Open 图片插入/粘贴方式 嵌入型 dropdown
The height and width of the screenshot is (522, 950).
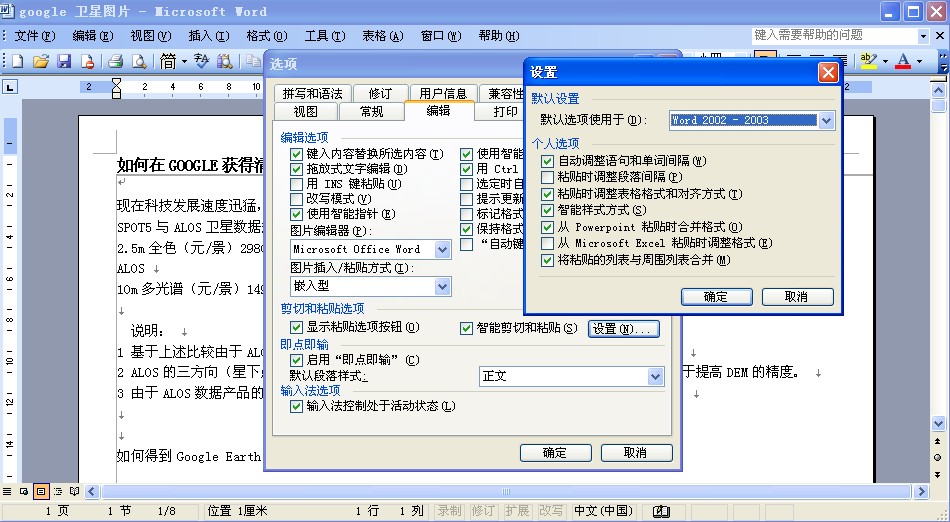click(x=443, y=286)
